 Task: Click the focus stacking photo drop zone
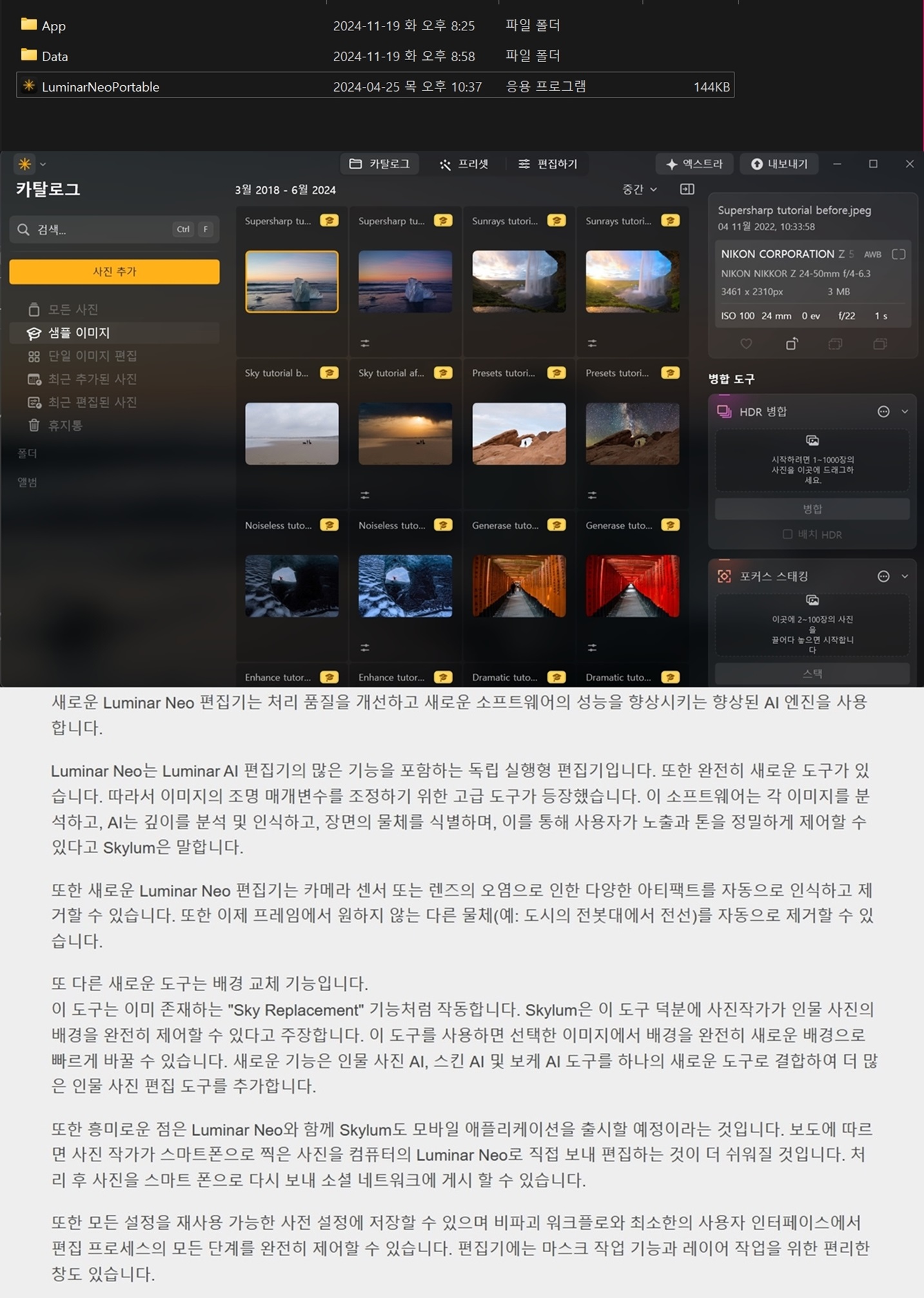[x=812, y=624]
